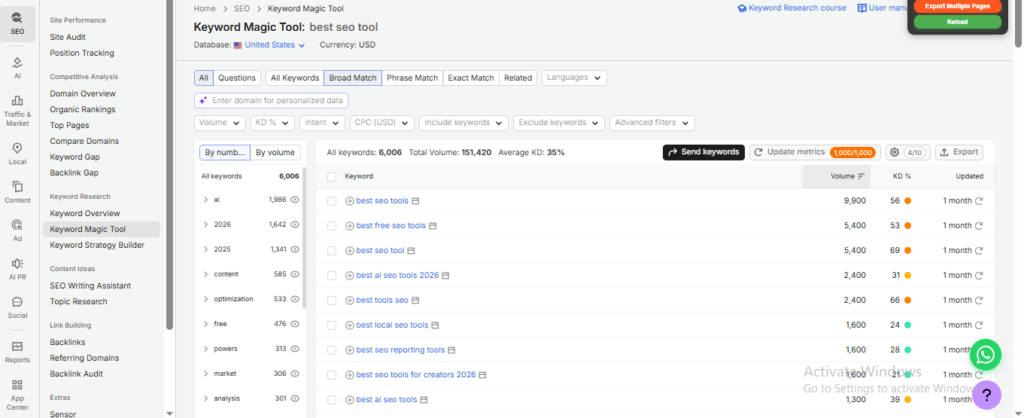Refresh metrics for best ai seo tools 2026 row
The image size is (1024, 418).
click(979, 275)
